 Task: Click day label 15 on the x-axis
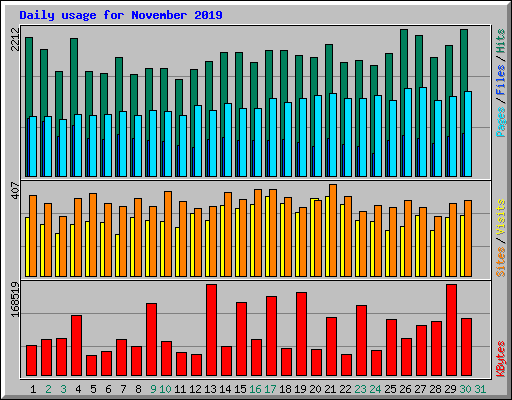coord(240,389)
